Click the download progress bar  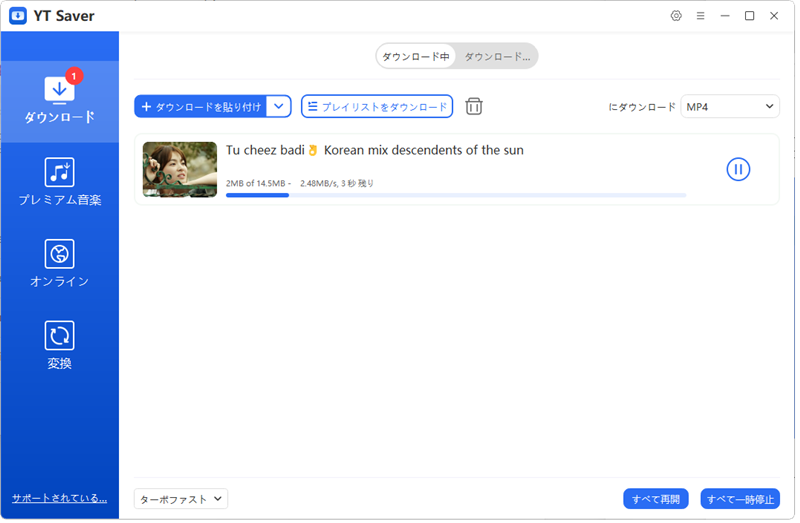coord(455,195)
